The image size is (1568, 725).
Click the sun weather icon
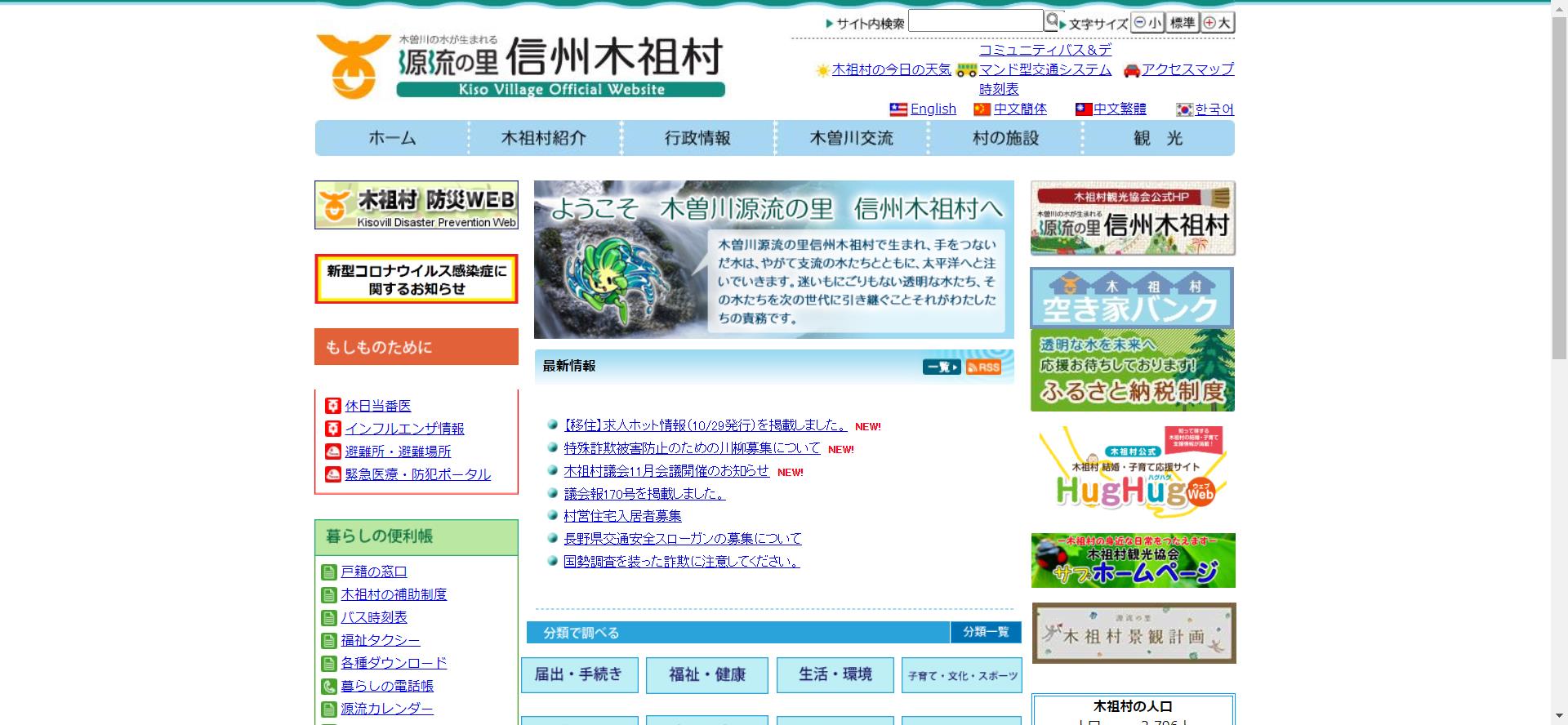tap(822, 70)
